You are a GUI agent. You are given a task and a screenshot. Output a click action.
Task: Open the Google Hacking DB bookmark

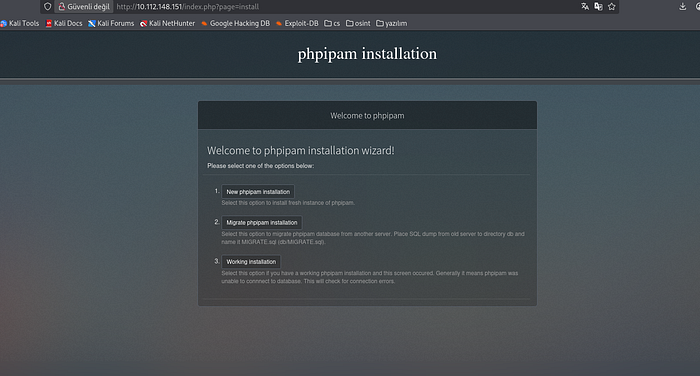[x=235, y=23]
